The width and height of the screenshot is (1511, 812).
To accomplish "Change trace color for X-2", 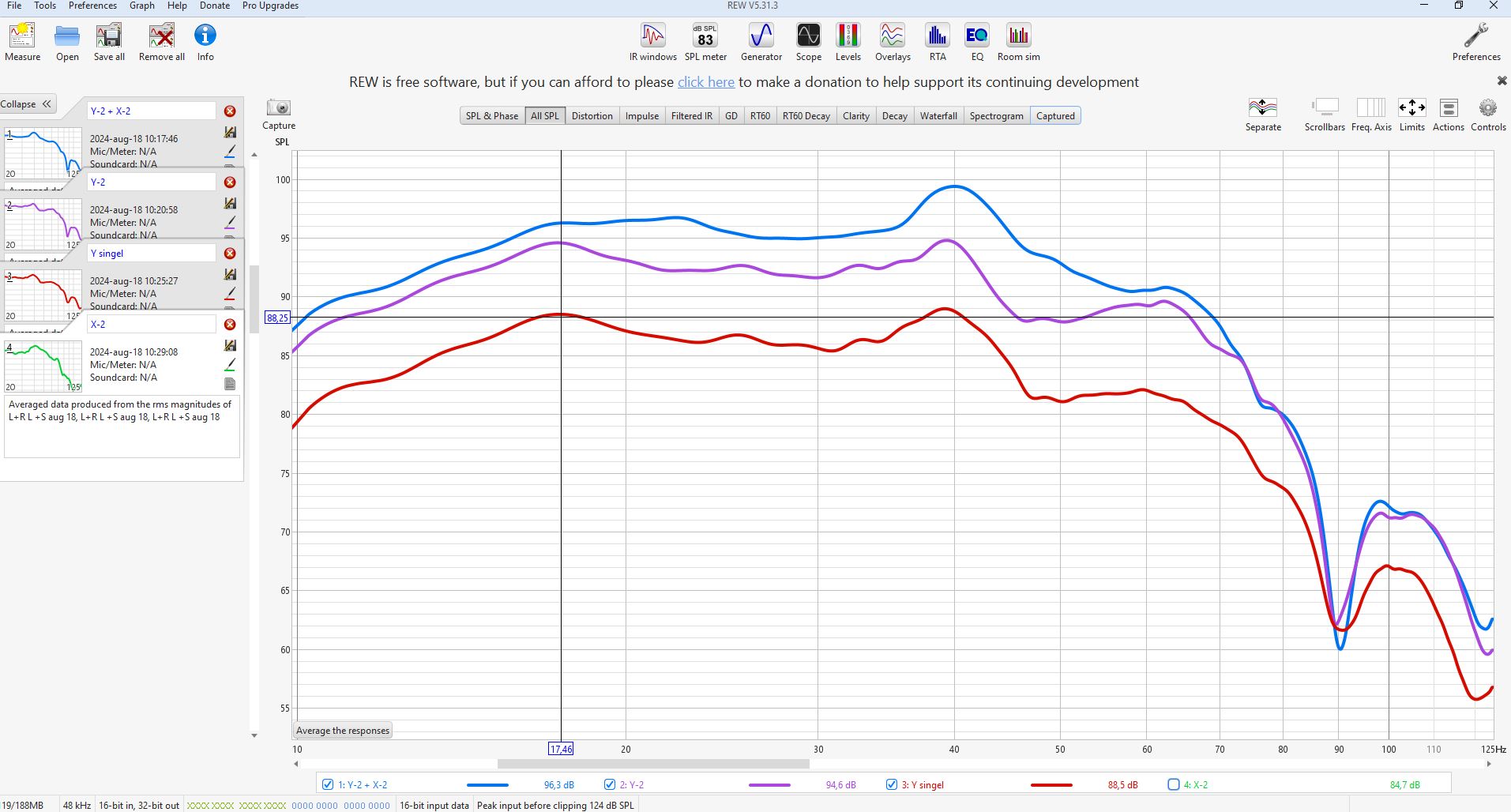I will coord(230,365).
